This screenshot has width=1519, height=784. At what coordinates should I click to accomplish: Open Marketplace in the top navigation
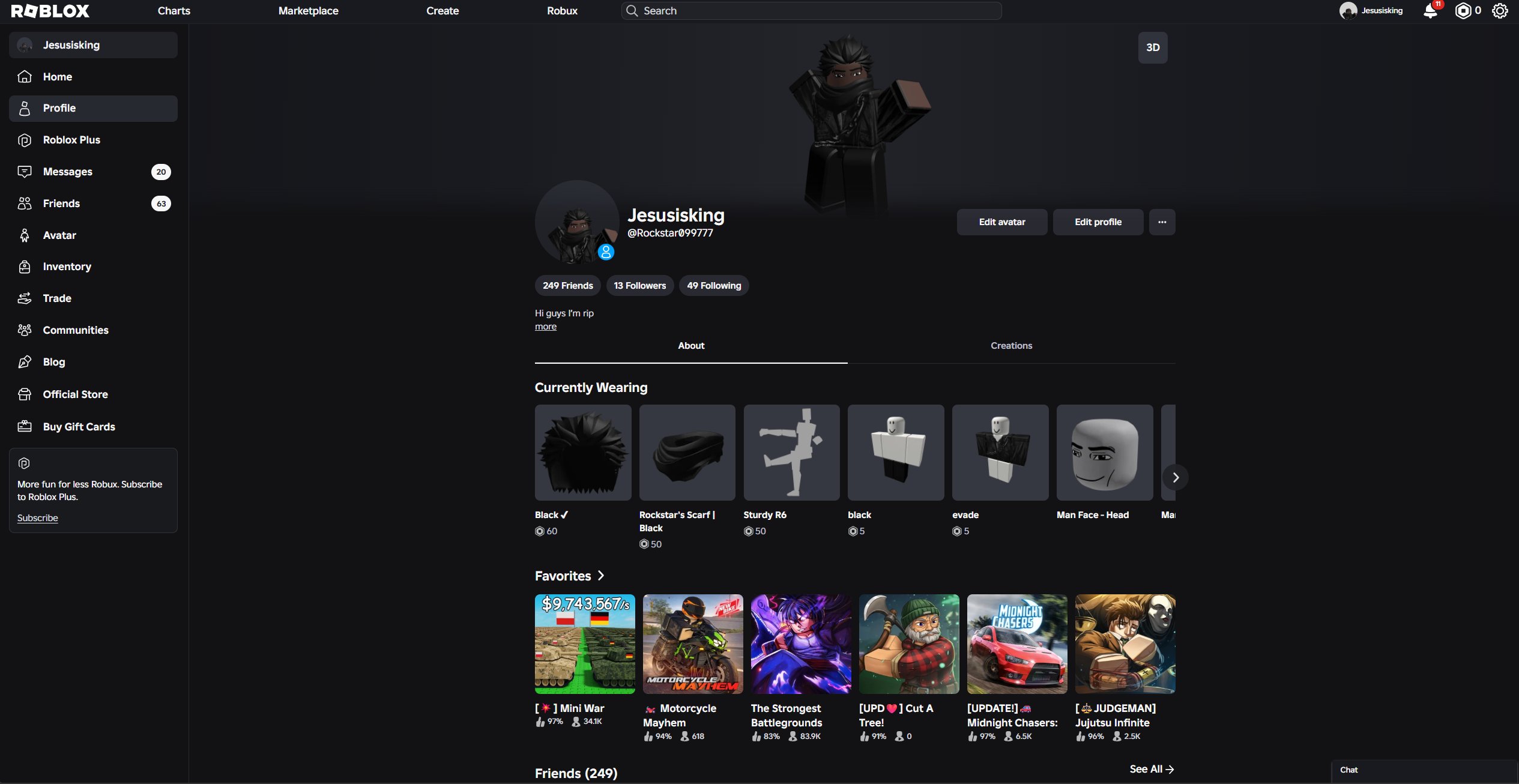point(308,11)
